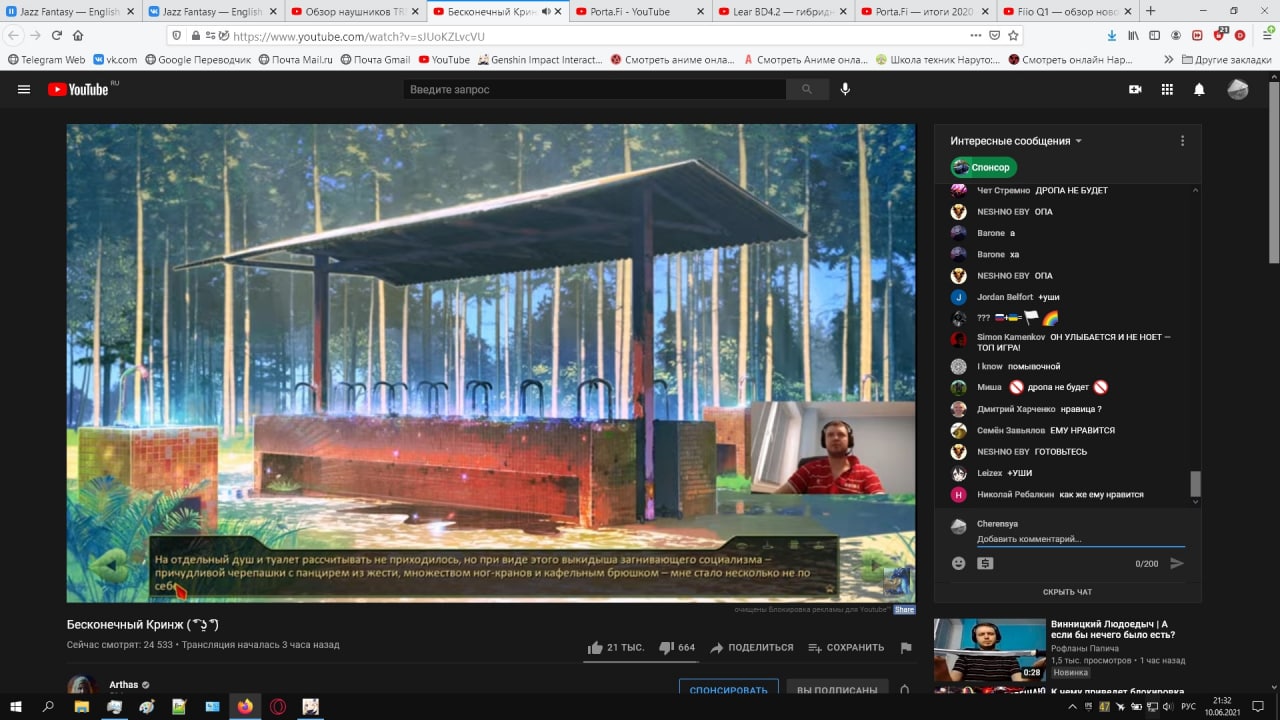Open the YouTube apps grid icon
Screen dimensions: 1280x720
pyautogui.click(x=1167, y=89)
